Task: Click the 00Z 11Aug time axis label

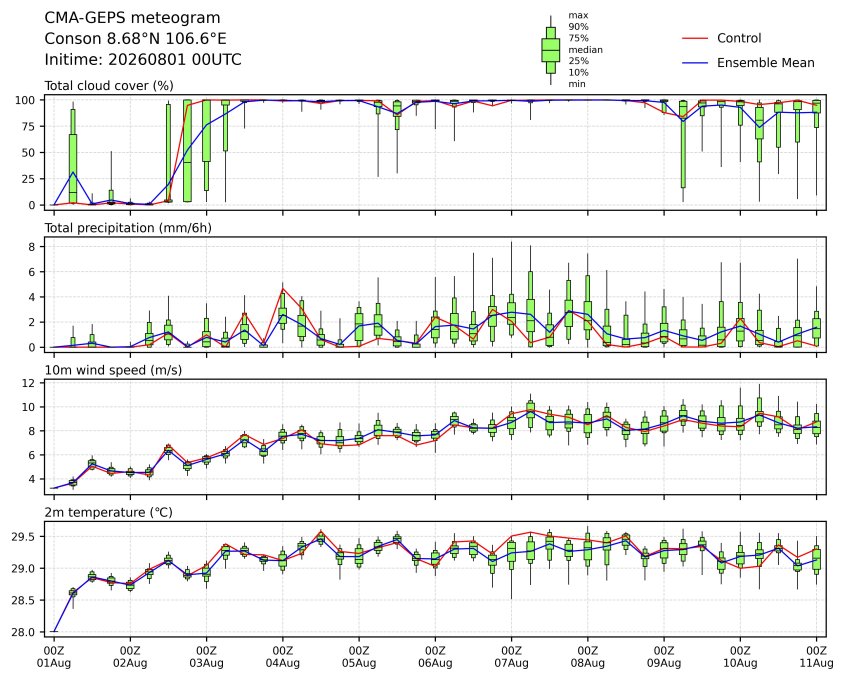Action: tap(816, 657)
